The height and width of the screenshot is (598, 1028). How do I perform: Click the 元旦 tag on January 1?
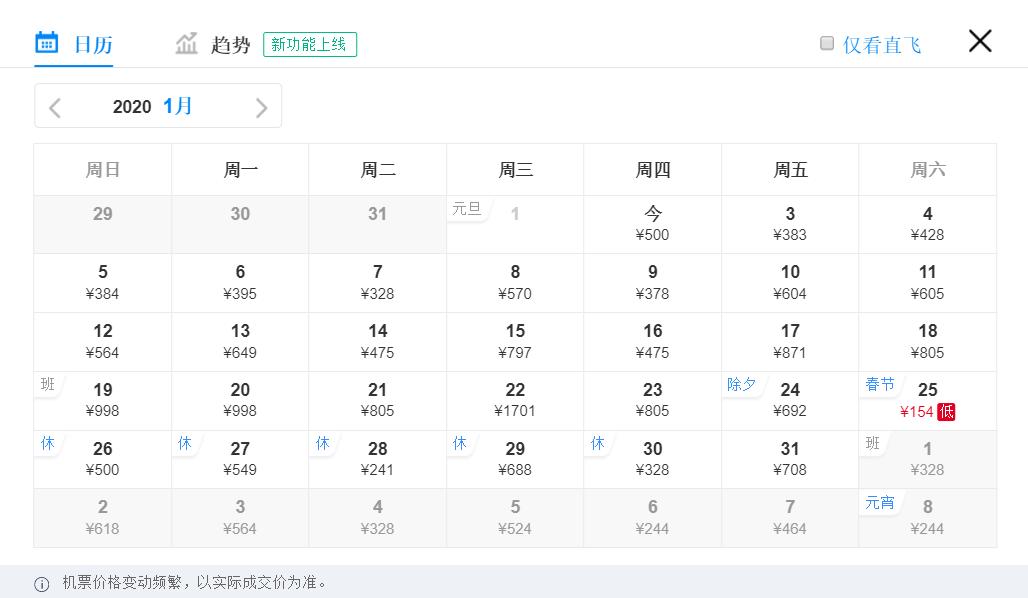point(467,208)
